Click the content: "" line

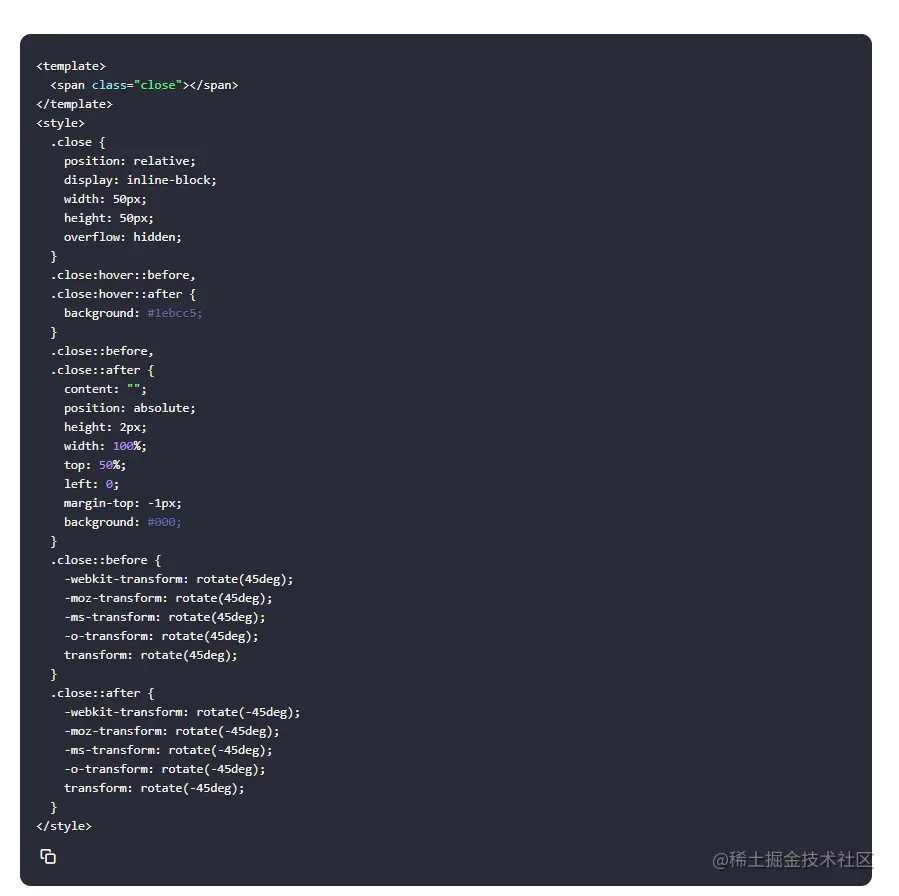click(x=105, y=389)
